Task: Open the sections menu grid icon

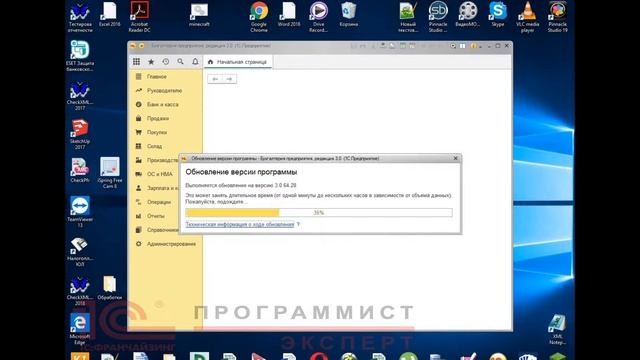Action: coord(136,62)
